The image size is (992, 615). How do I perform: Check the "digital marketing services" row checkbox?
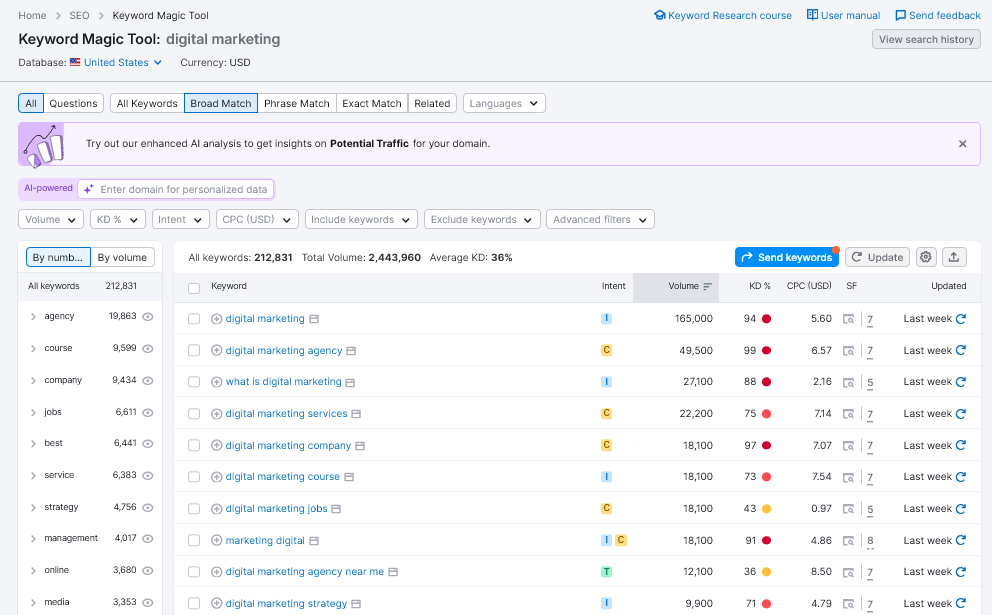193,413
